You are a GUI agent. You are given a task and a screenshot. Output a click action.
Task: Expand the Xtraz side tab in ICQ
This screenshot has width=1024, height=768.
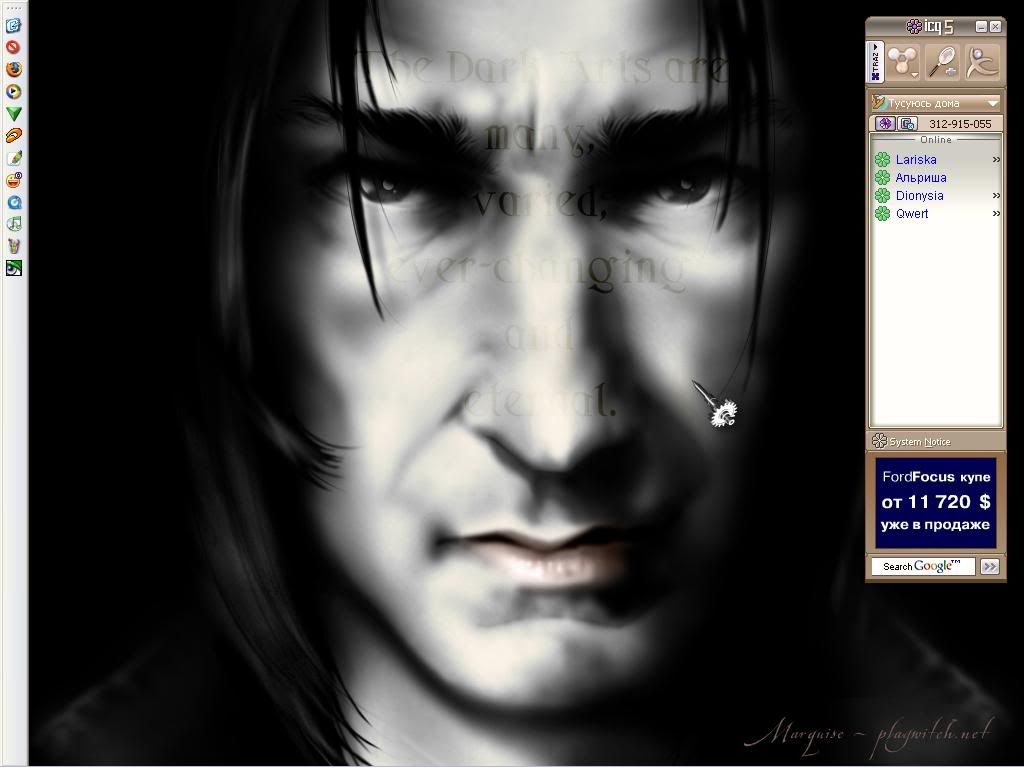coord(875,62)
